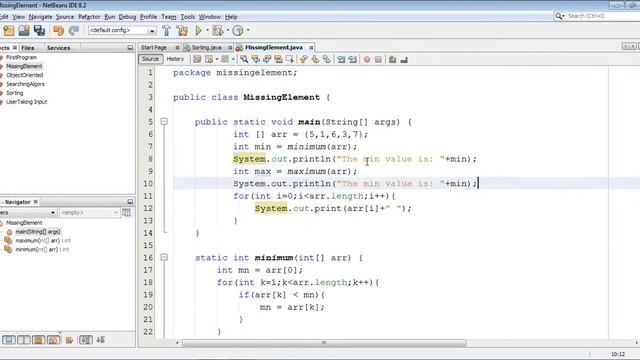
Task: Click the Stop Macro Recording square icon
Action: click(x=378, y=60)
